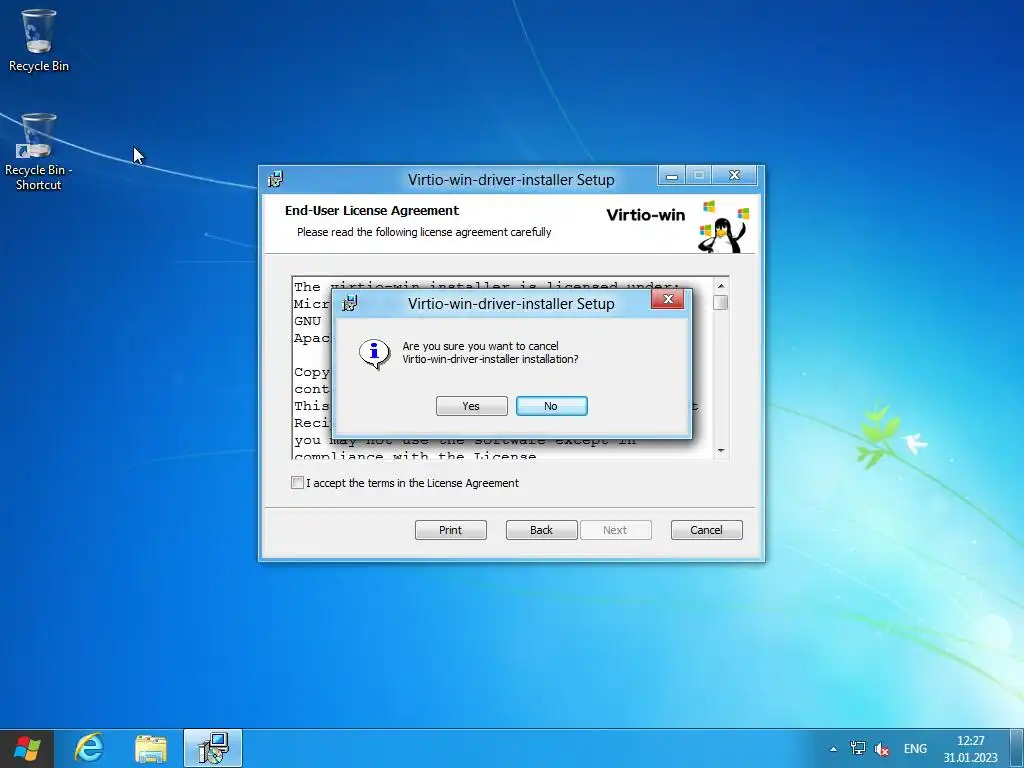Select the Recycle Bin desktop icon
1024x768 pixels.
(39, 40)
